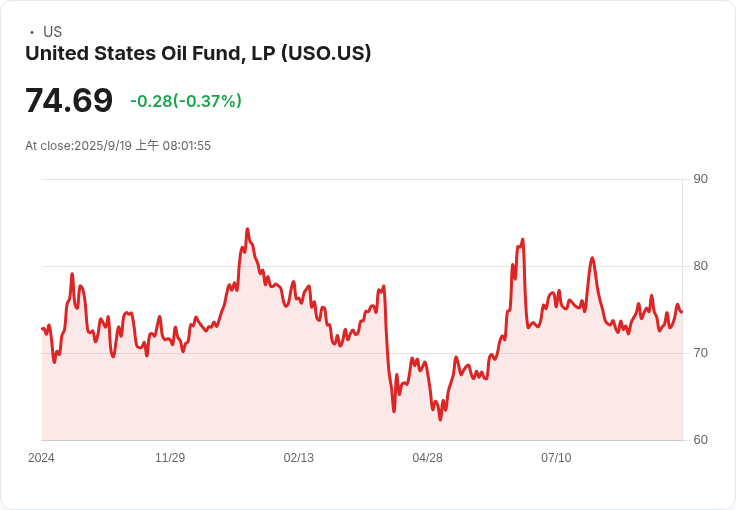Select the 2024 x-axis date label
The height and width of the screenshot is (510, 736).
(x=41, y=458)
